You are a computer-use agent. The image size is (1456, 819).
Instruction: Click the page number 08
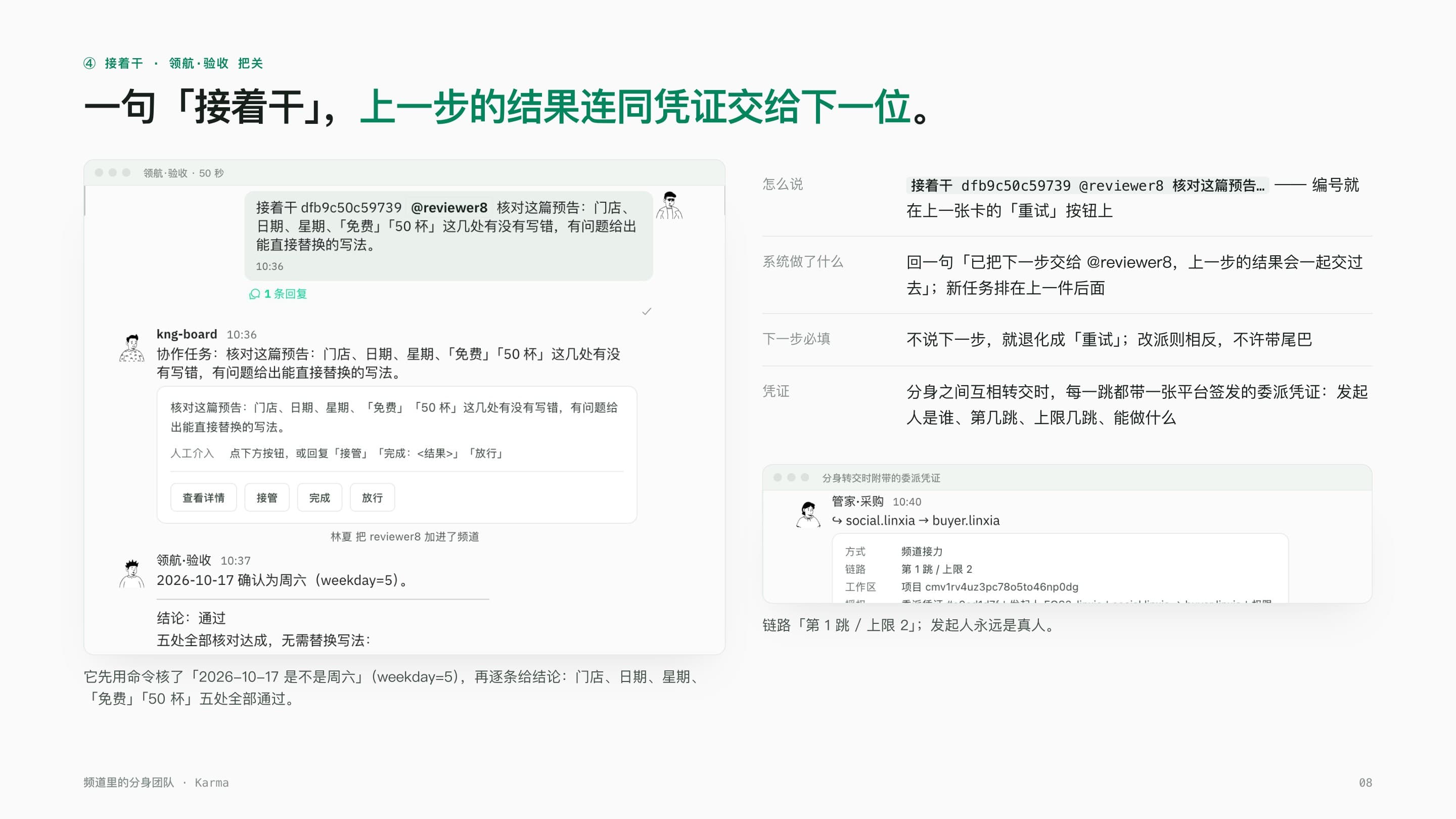click(x=1365, y=782)
